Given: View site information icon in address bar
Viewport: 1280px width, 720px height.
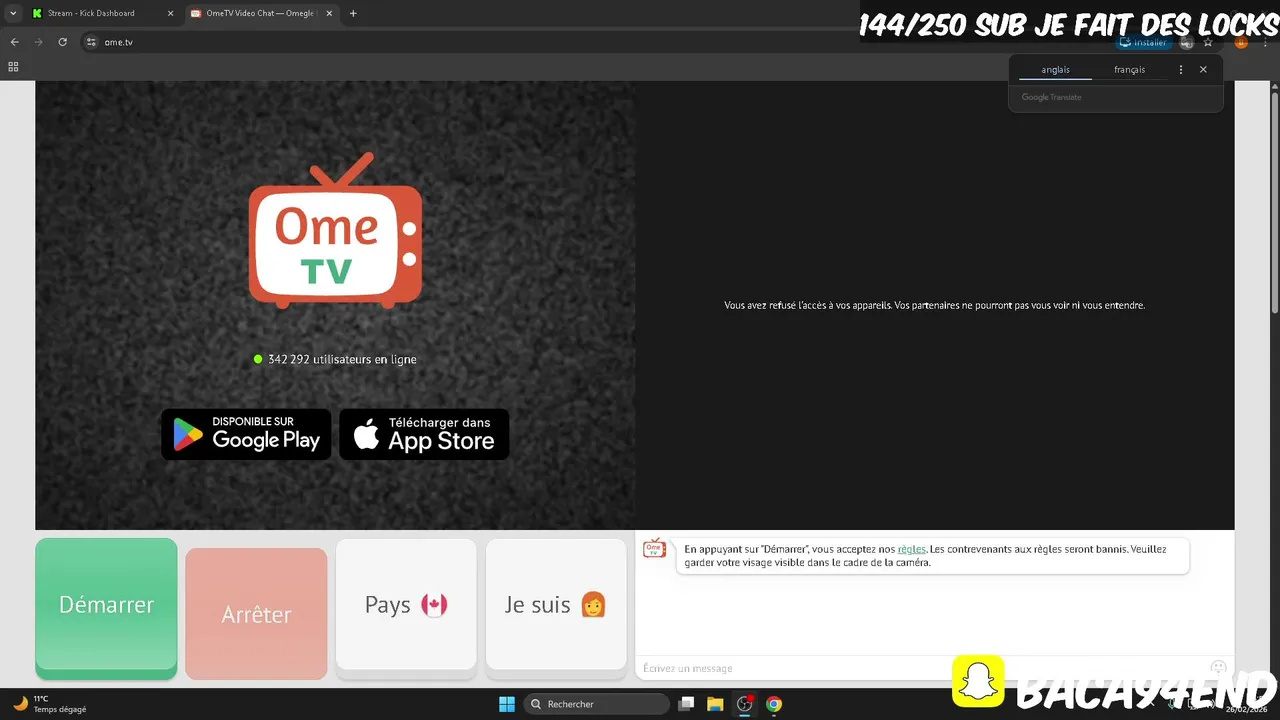Looking at the screenshot, I should [91, 42].
